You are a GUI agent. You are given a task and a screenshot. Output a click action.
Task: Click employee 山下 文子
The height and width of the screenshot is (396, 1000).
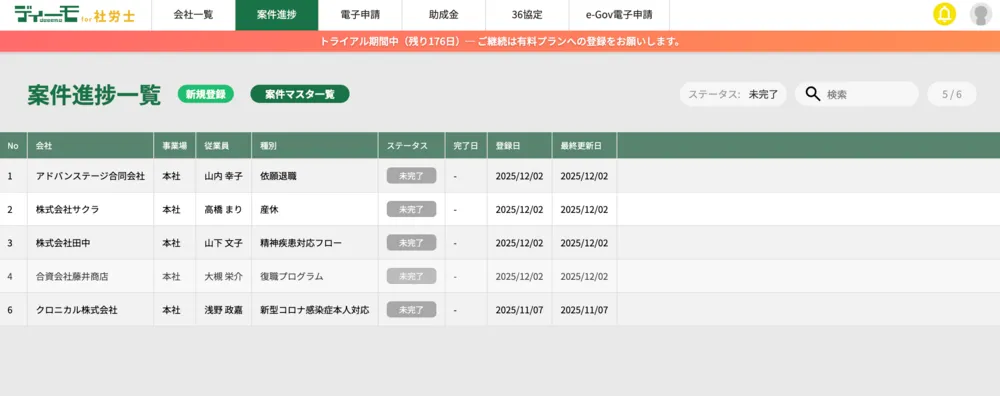click(x=223, y=243)
